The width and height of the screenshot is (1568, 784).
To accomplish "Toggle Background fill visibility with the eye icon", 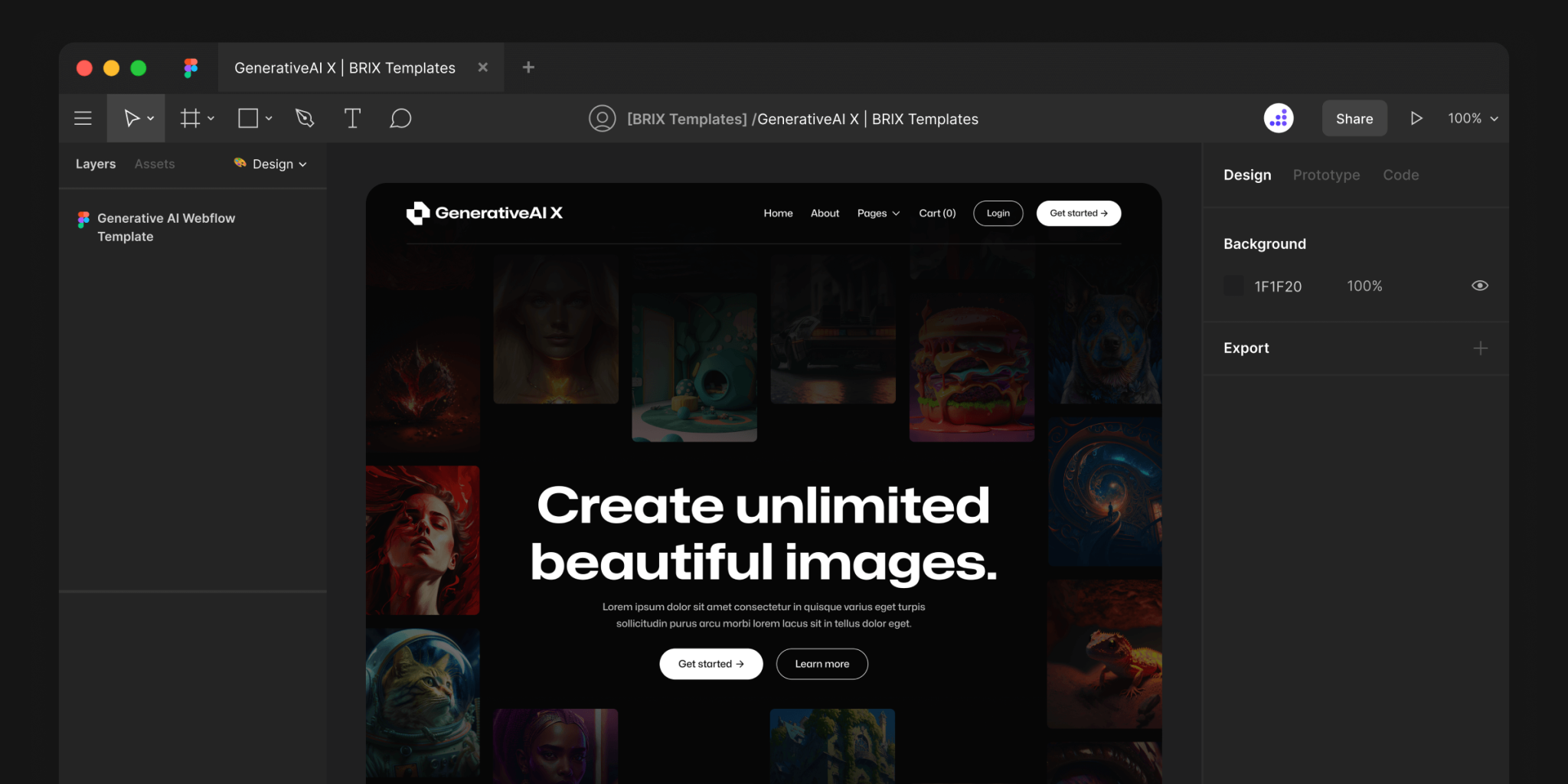I will 1479,285.
